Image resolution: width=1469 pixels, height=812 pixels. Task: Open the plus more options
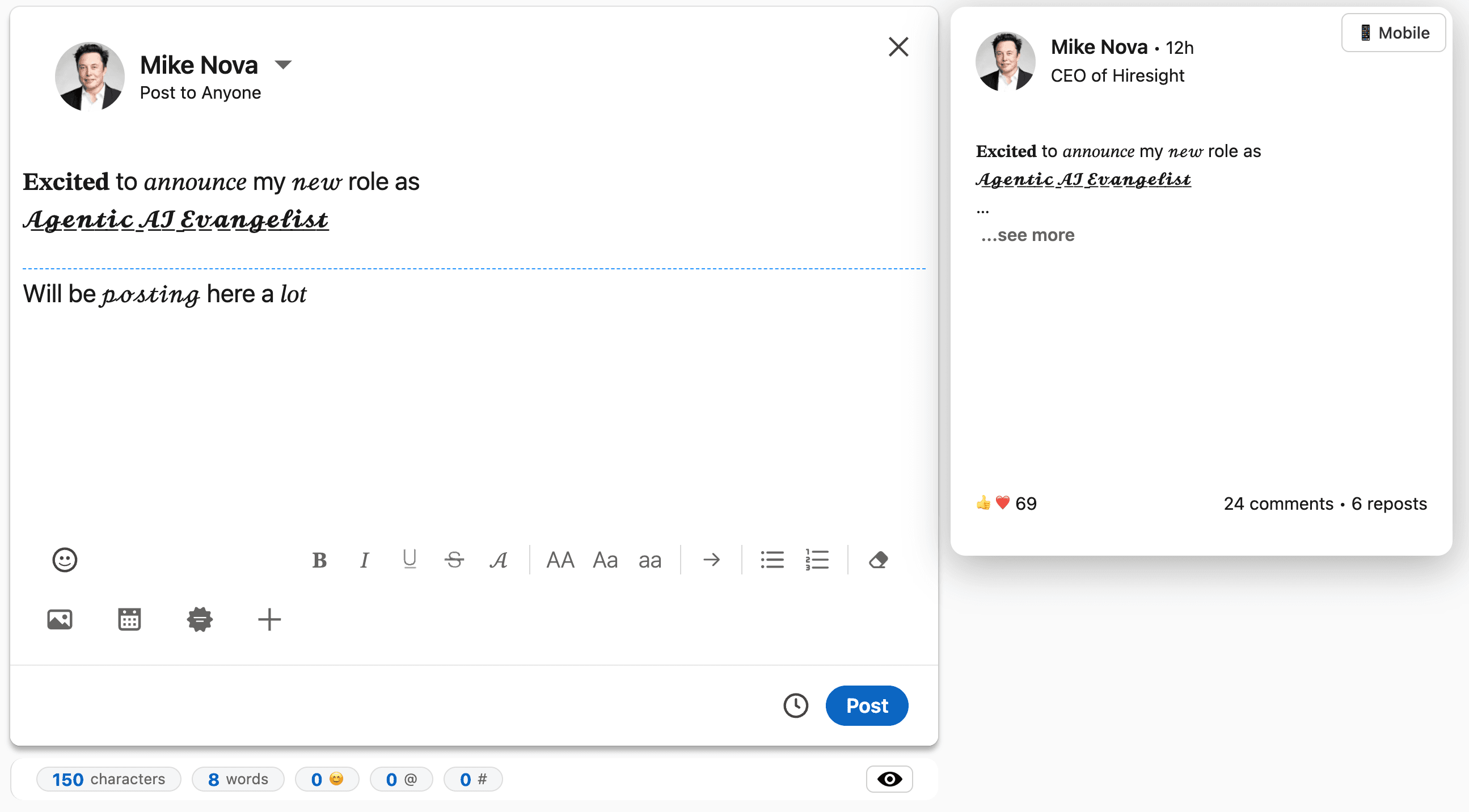pyautogui.click(x=269, y=619)
